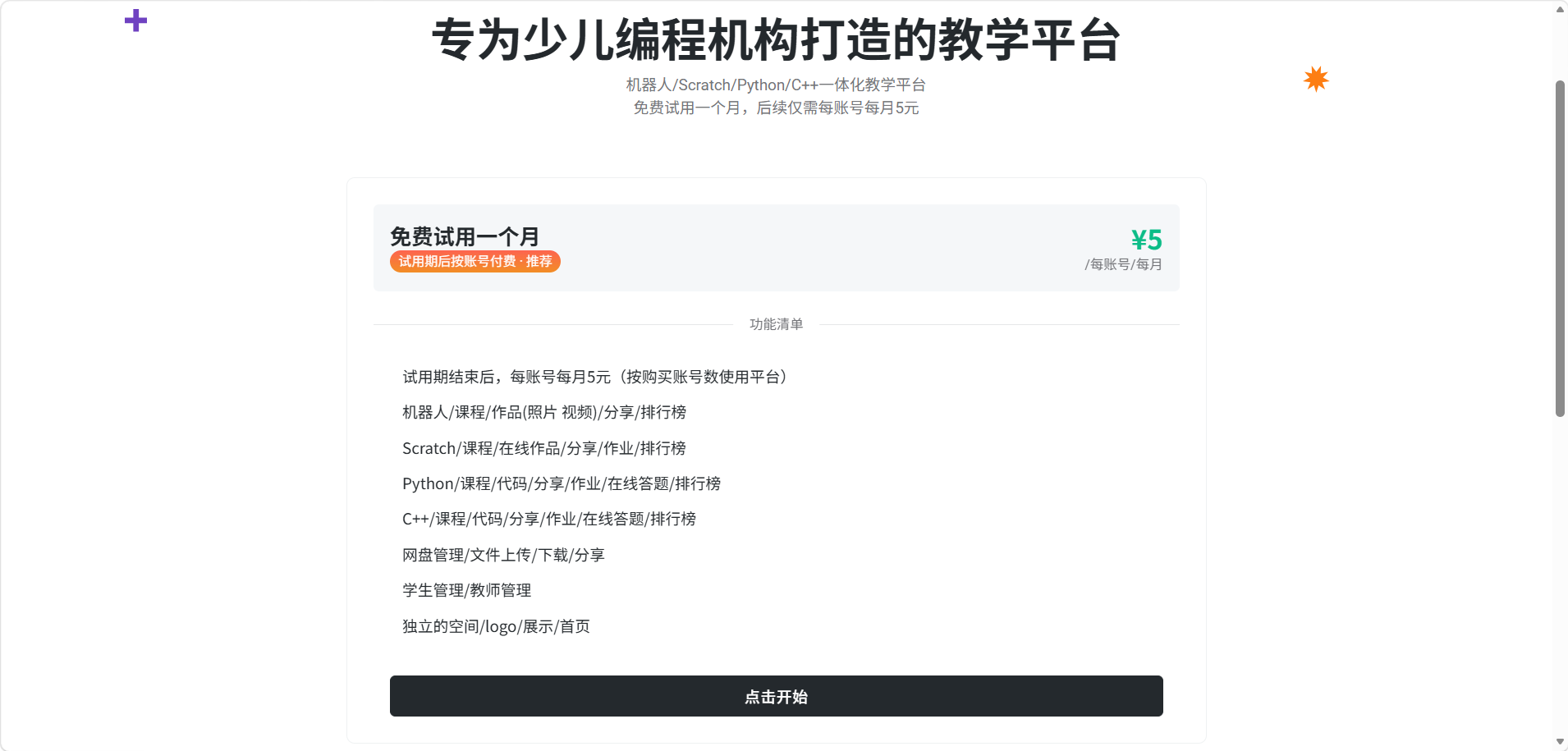
Task: Click the feature 机器人/课程/作品(照片 视频)/分享/排行榜
Action: point(544,412)
